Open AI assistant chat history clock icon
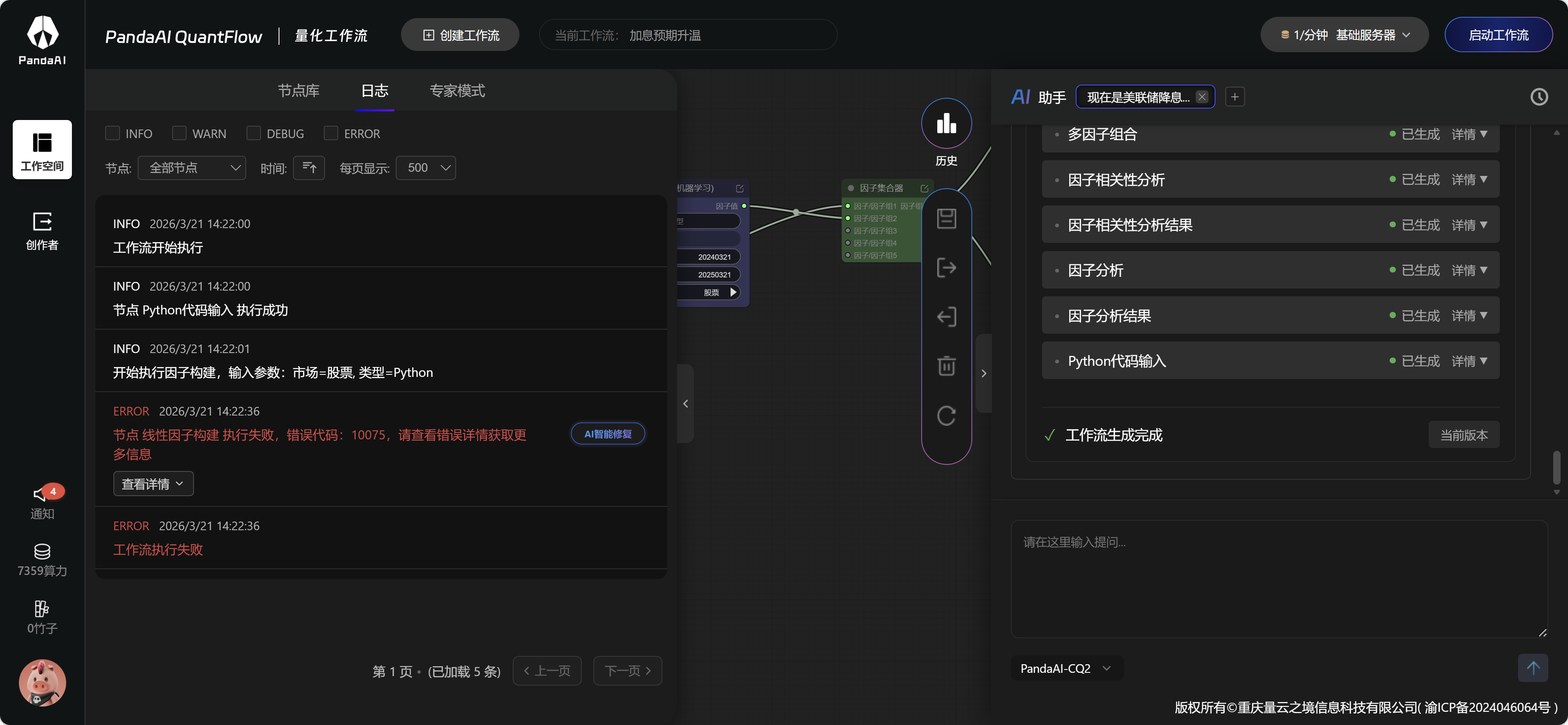 (x=1539, y=97)
